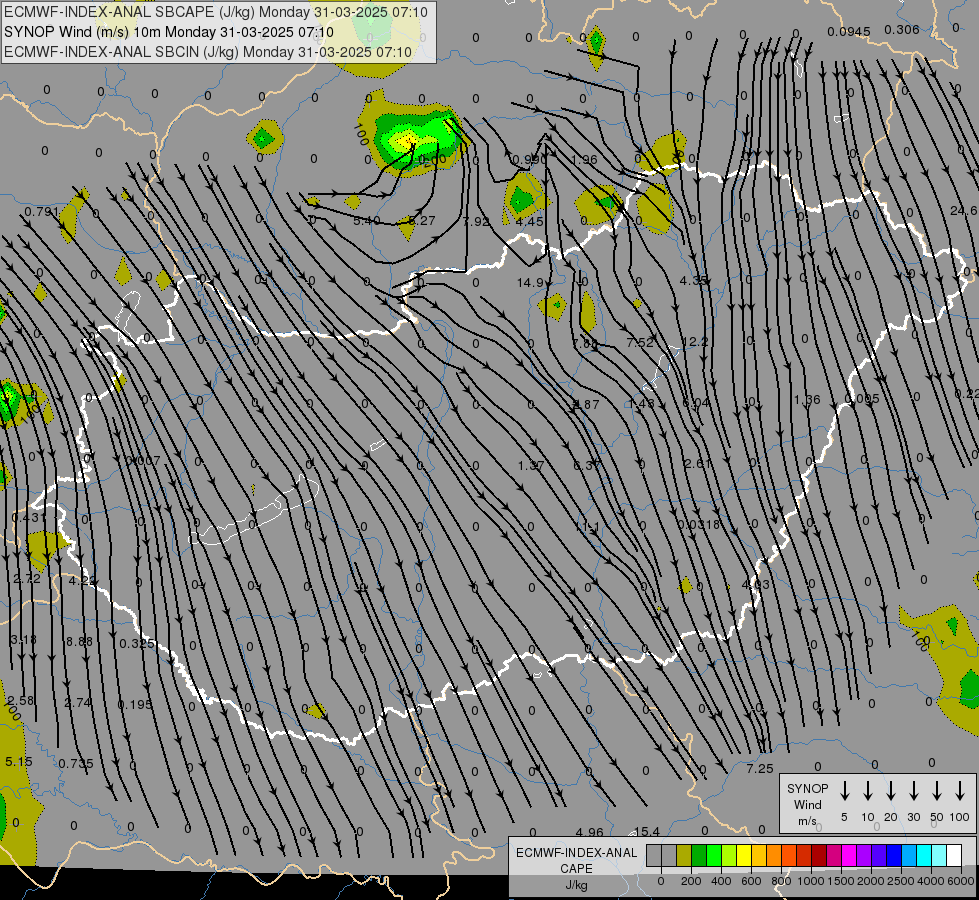979x900 pixels.
Task: Click the 0.195 value on the map
Action: click(135, 705)
